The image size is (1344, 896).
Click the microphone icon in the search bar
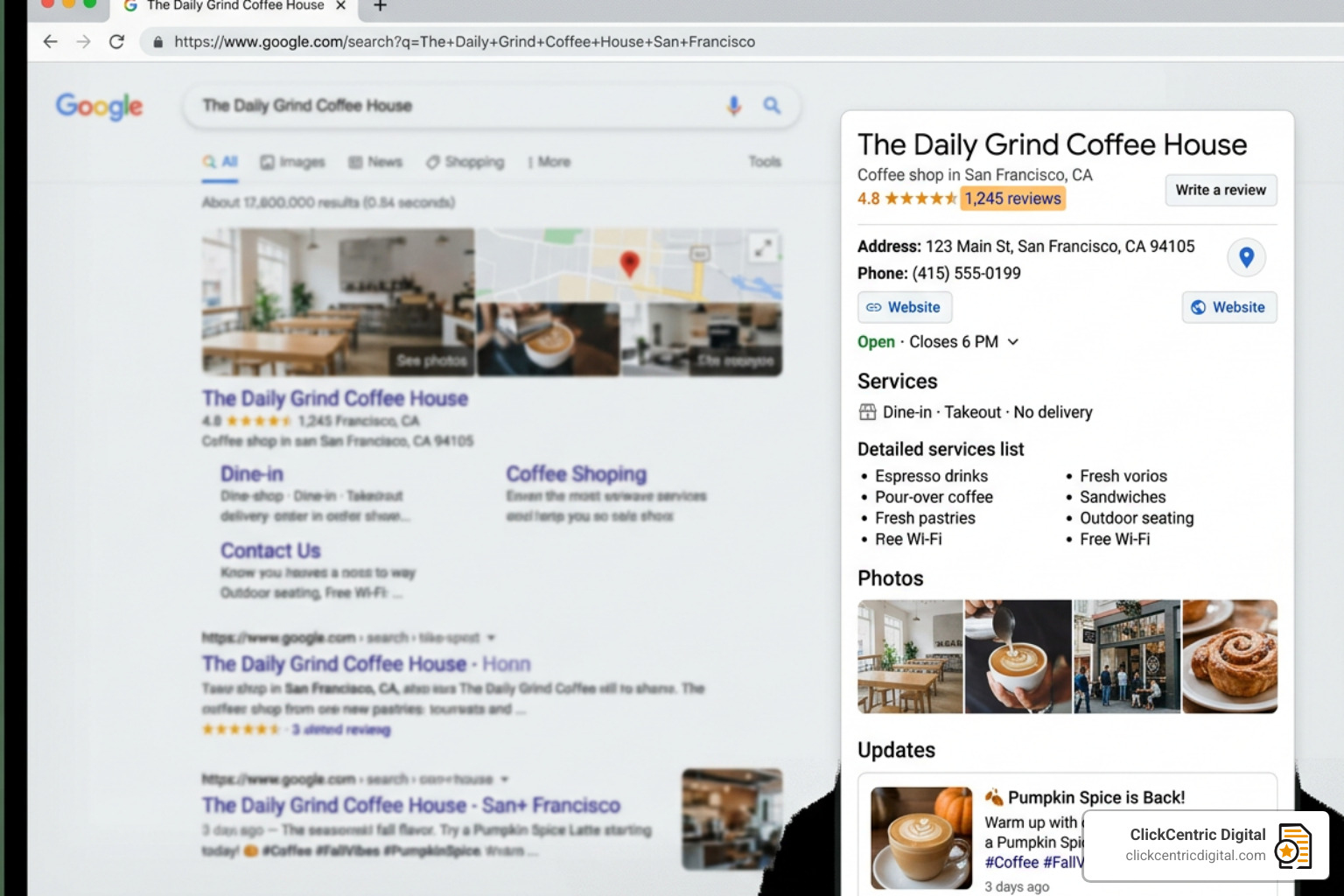pyautogui.click(x=732, y=106)
